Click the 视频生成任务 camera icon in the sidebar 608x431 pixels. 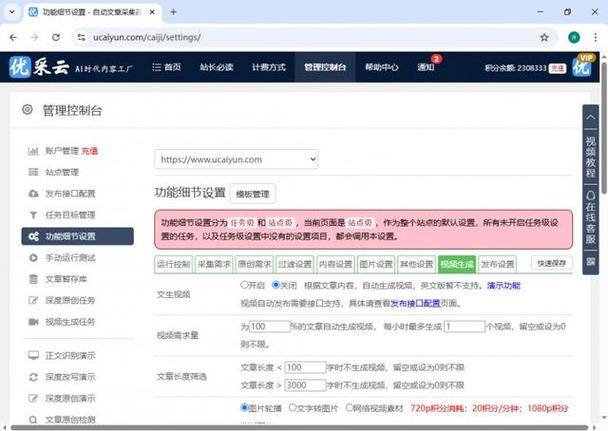click(x=33, y=322)
